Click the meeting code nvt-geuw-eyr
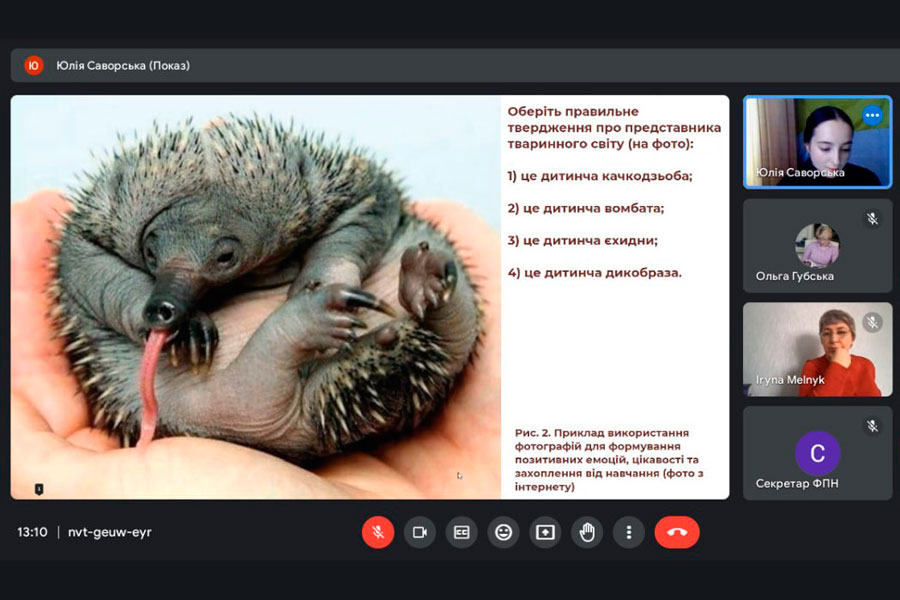This screenshot has height=600, width=900. coord(110,532)
